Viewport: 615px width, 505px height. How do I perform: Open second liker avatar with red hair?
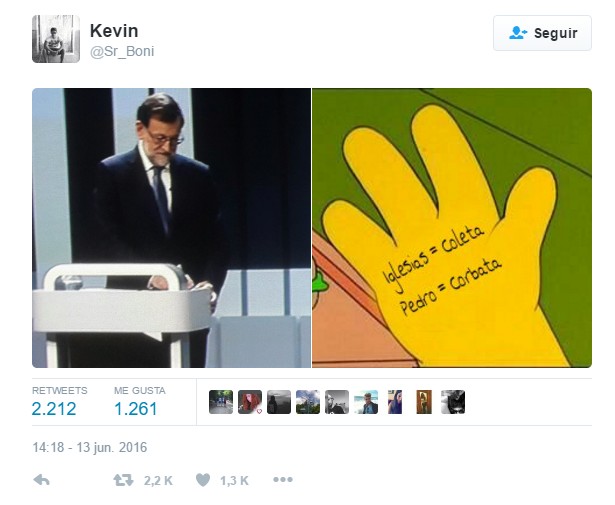pos(250,402)
